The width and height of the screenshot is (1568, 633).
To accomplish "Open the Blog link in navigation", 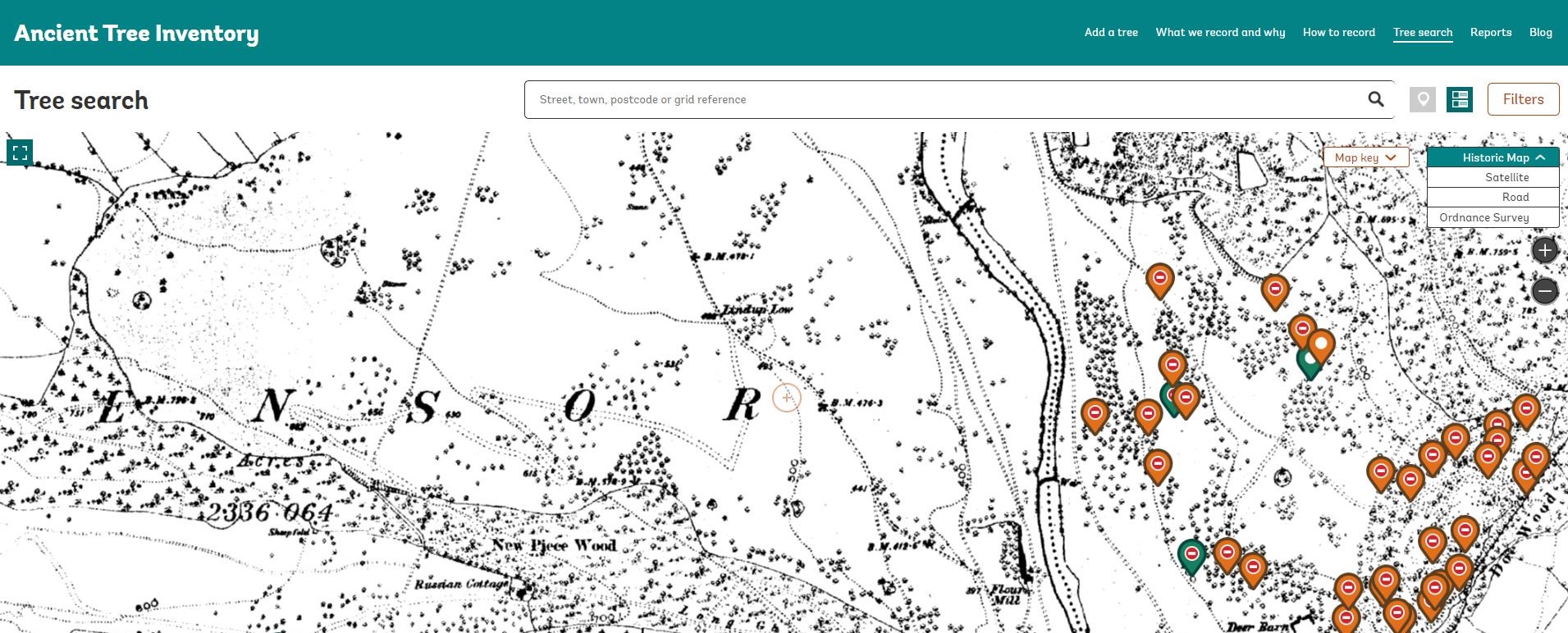I will coord(1540,32).
